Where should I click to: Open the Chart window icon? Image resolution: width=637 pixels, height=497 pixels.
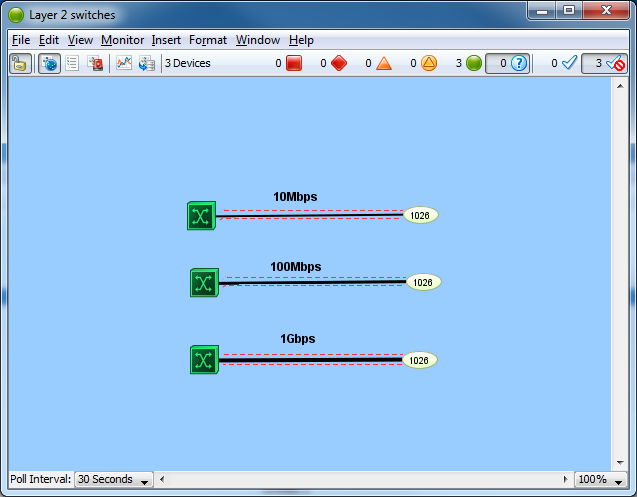pyautogui.click(x=124, y=63)
